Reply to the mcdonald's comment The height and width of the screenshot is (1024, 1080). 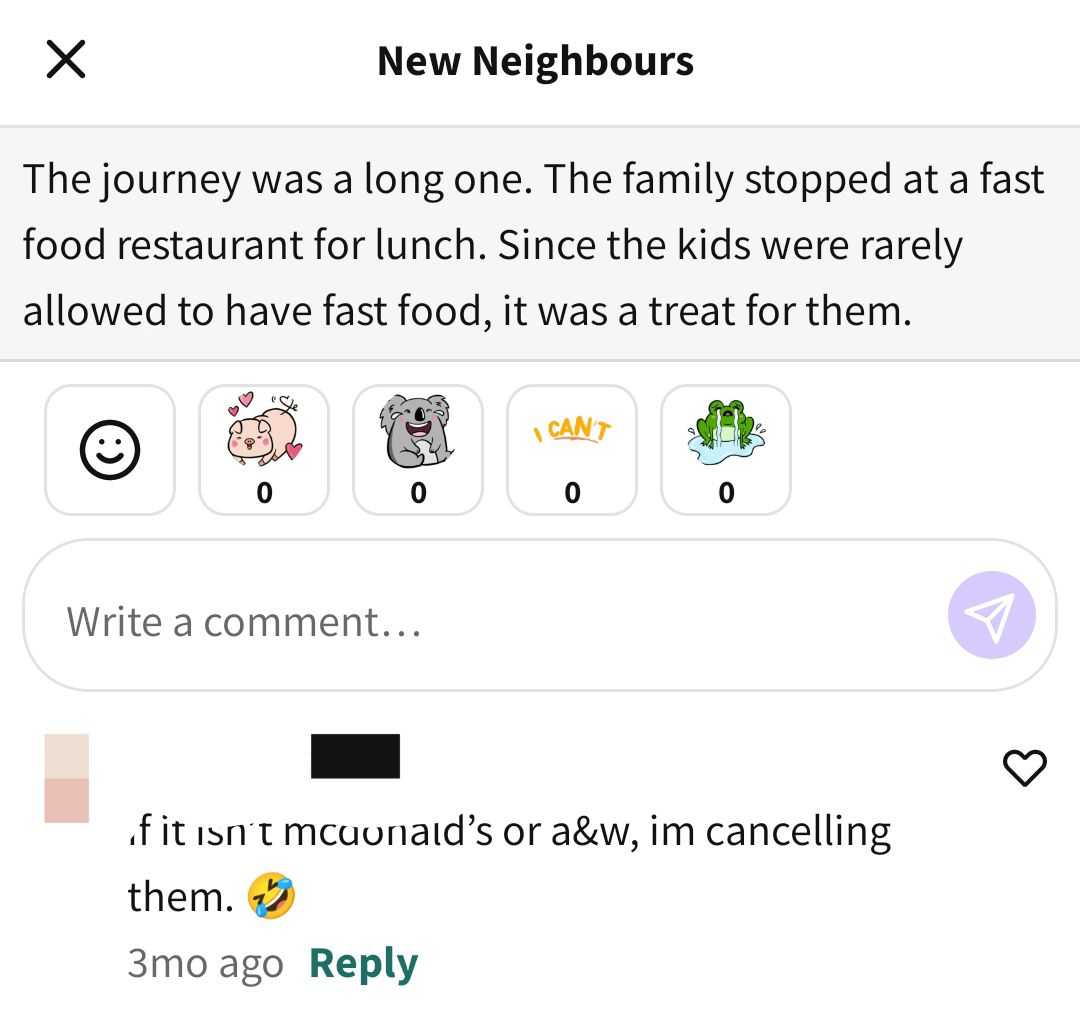tap(364, 963)
